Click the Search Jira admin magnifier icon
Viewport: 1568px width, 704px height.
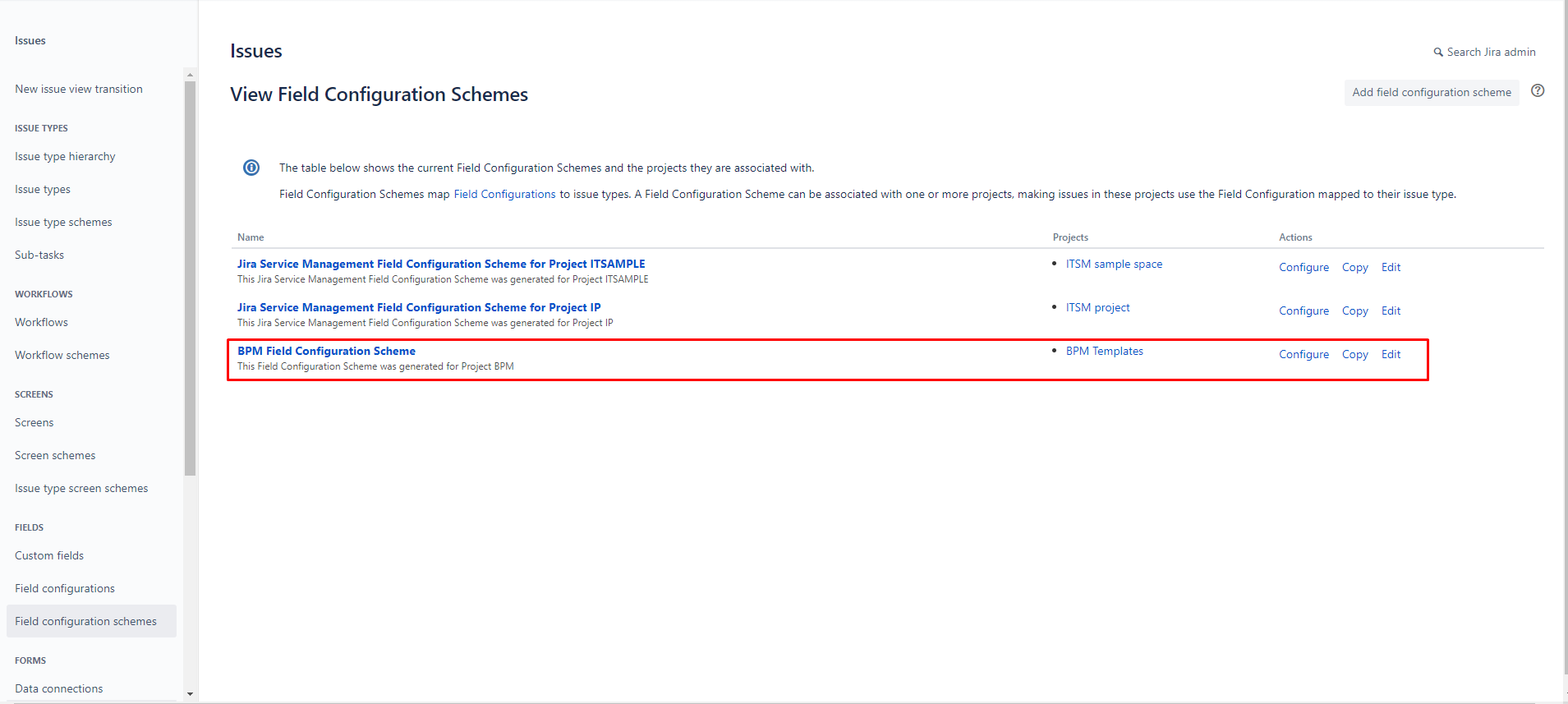(1438, 53)
